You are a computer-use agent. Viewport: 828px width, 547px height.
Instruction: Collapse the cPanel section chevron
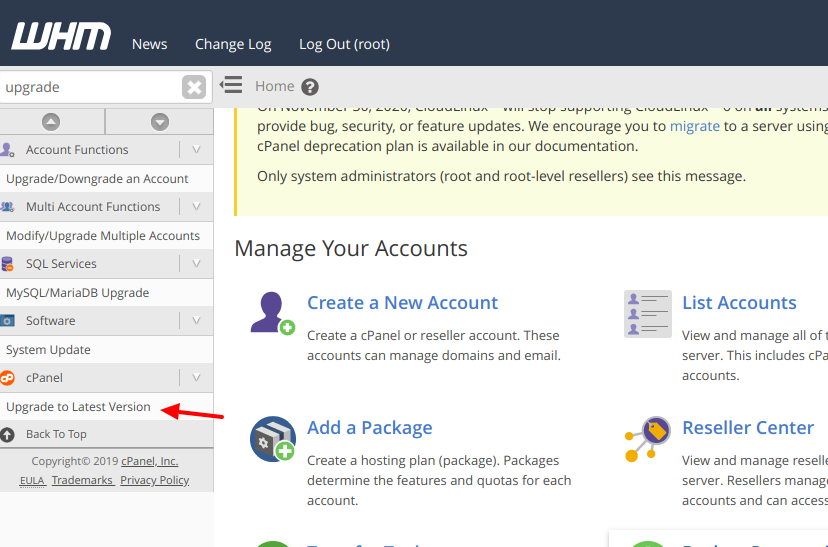pyautogui.click(x=196, y=378)
